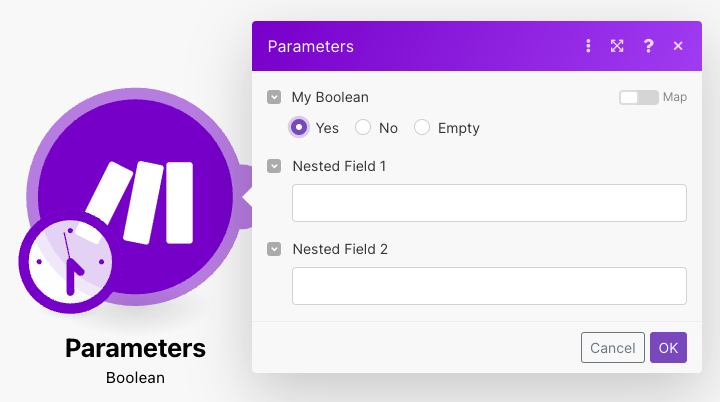Click into the Nested Field 1 input
The image size is (720, 402).
point(489,202)
